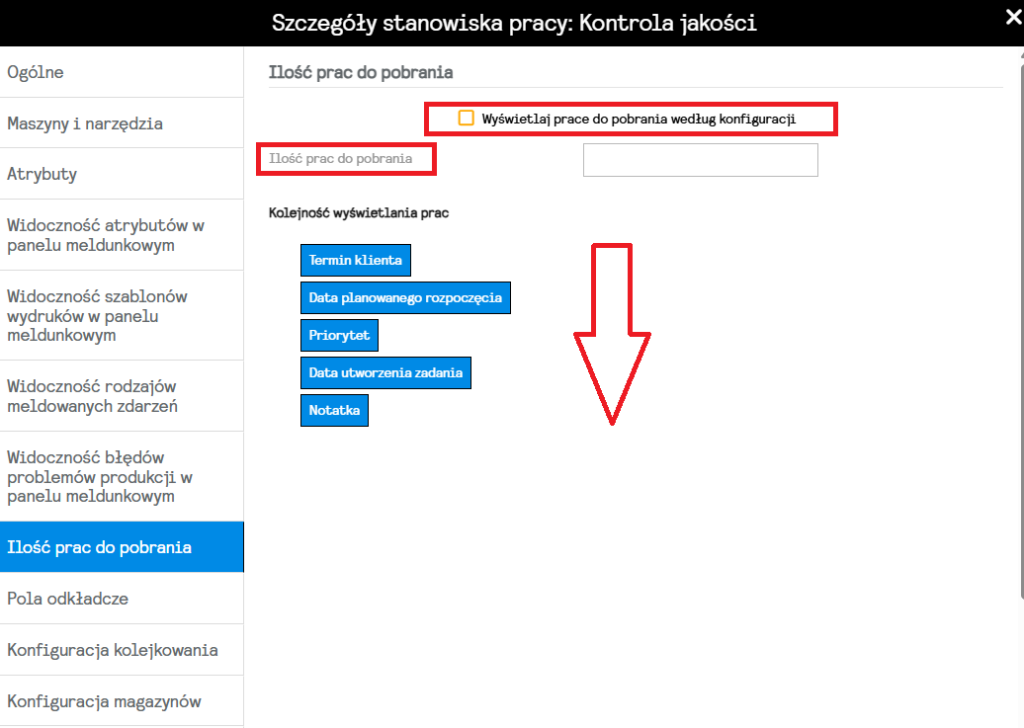Enable 'Wyświetlaj prace do pobrania według konfiguracji' checkbox
The height and width of the screenshot is (728, 1024).
(466, 118)
